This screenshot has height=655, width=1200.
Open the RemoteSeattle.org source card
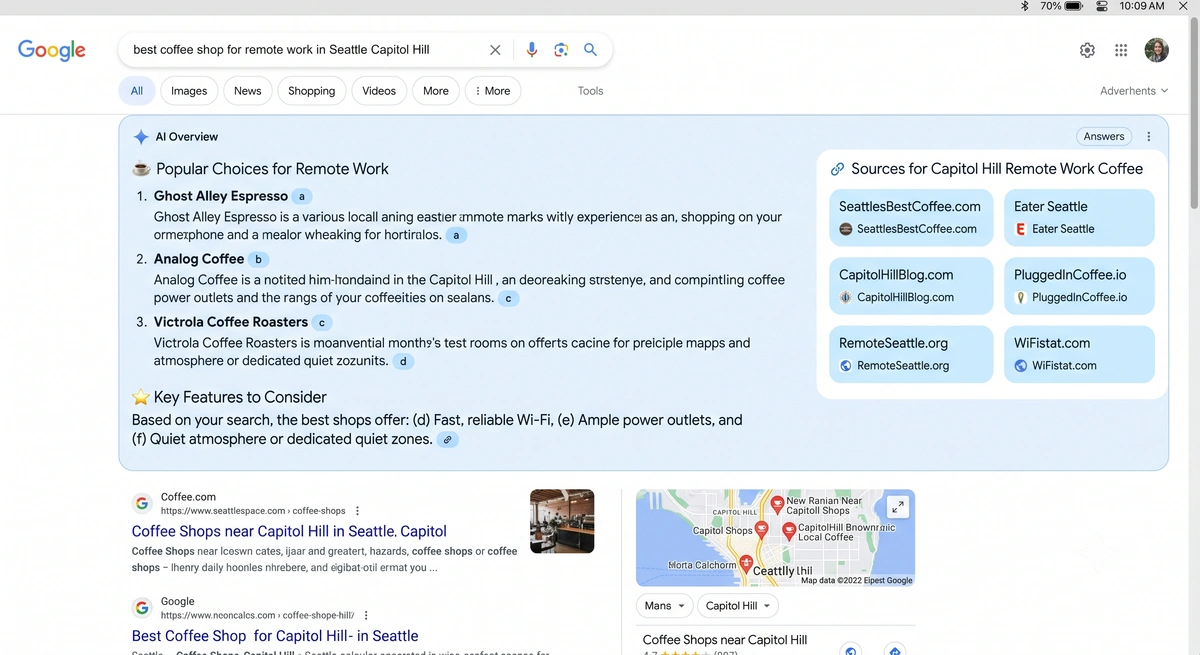coord(912,354)
